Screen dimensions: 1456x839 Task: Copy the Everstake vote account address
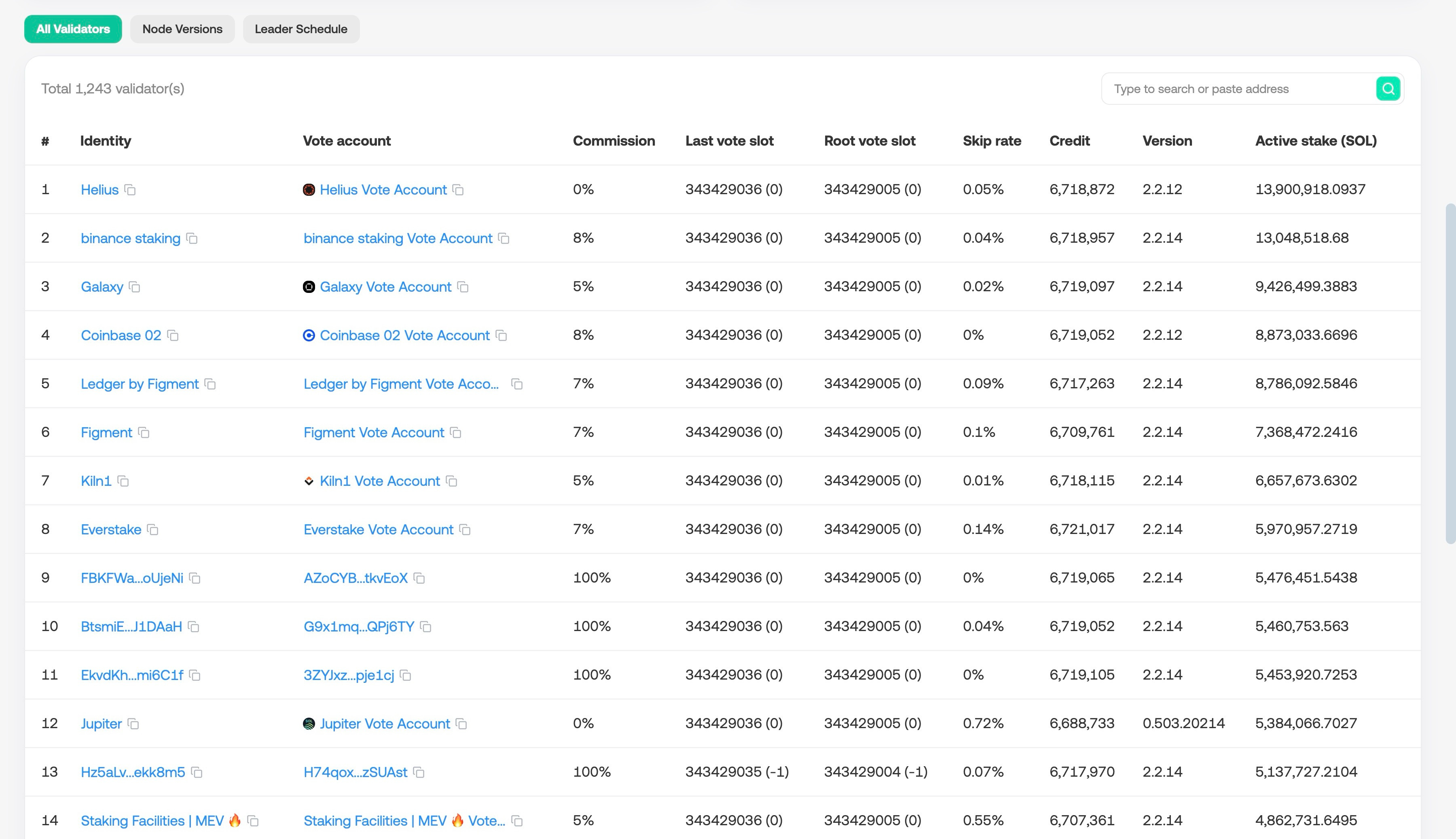[x=466, y=530]
